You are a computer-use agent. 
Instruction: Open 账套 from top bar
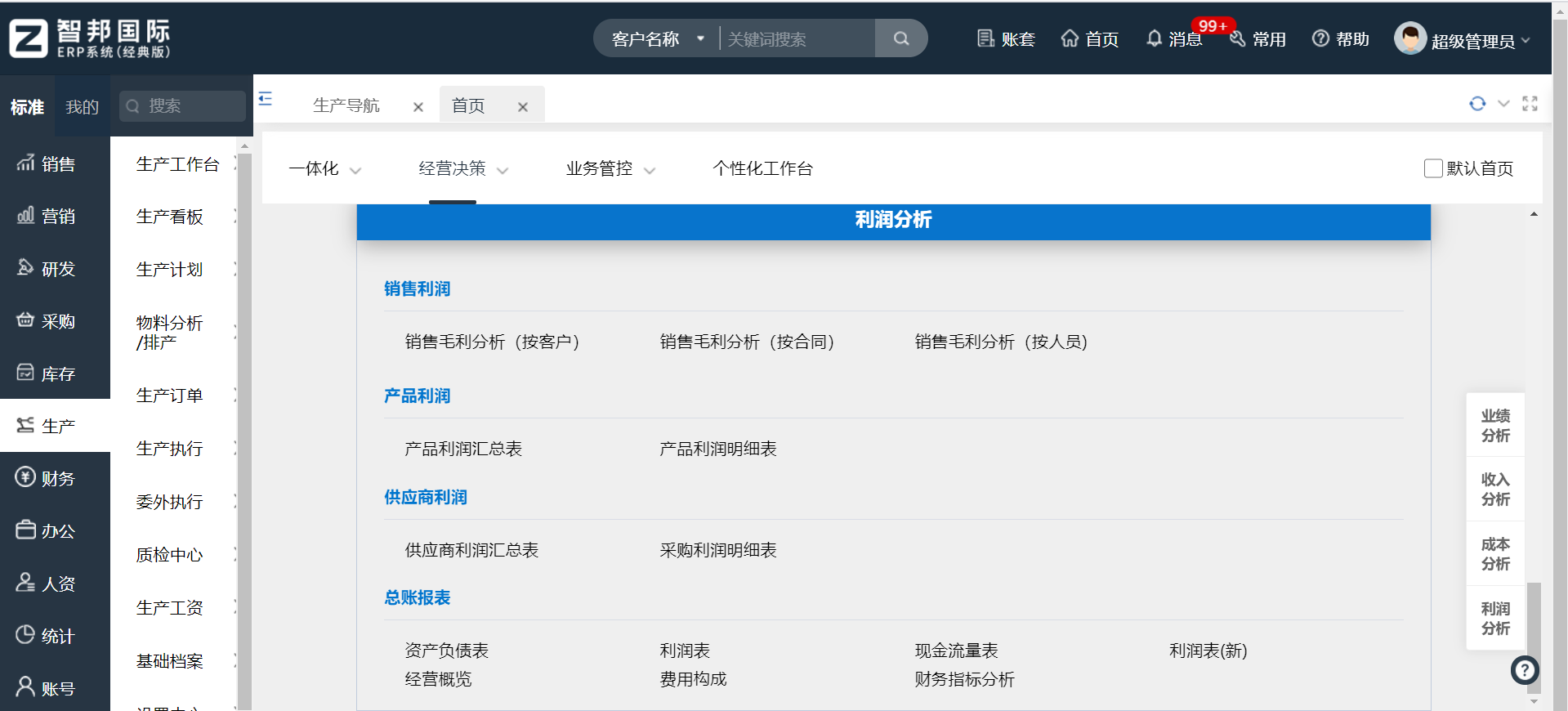[1006, 39]
